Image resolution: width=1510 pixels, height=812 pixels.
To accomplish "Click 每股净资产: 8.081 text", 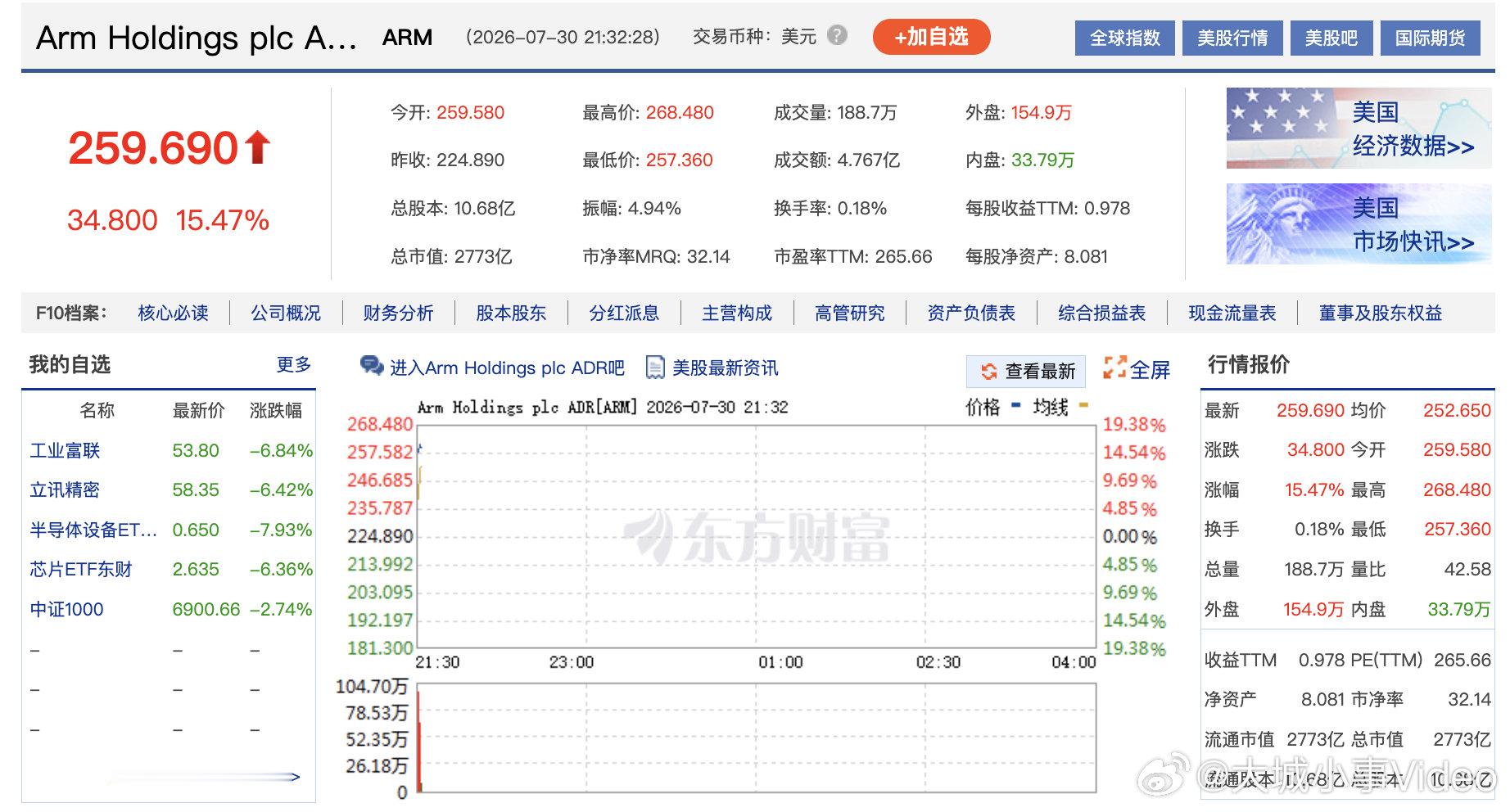I will [1037, 256].
